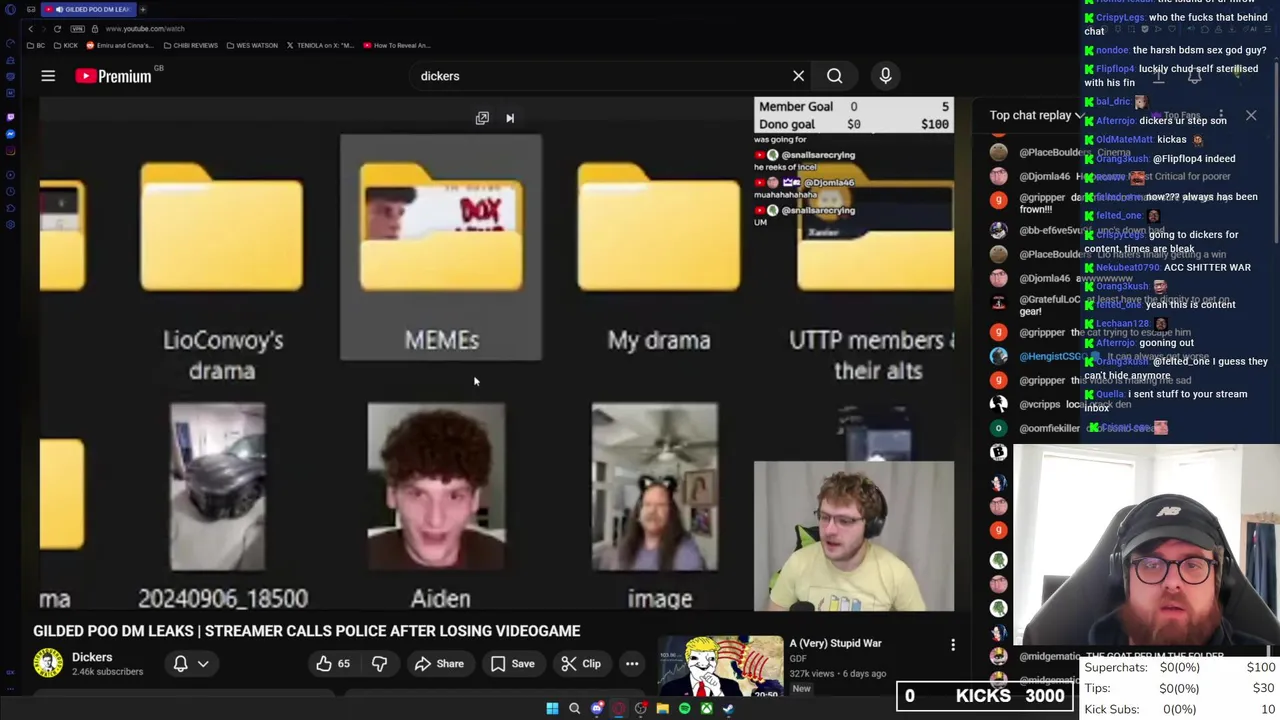This screenshot has height=720, width=1280.
Task: Open the KICK bookmarks folder
Action: pyautogui.click(x=66, y=45)
